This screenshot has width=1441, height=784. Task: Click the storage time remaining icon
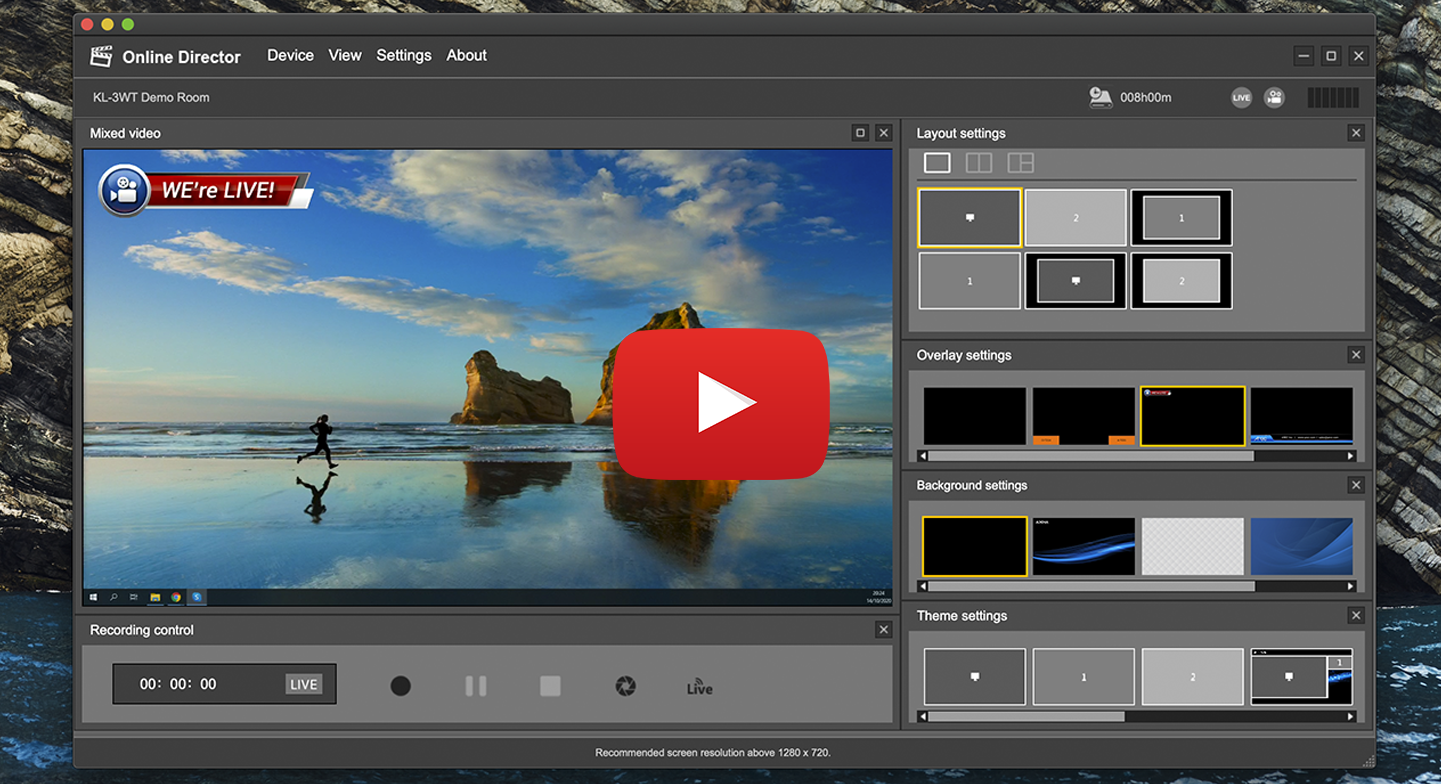pyautogui.click(x=1100, y=97)
